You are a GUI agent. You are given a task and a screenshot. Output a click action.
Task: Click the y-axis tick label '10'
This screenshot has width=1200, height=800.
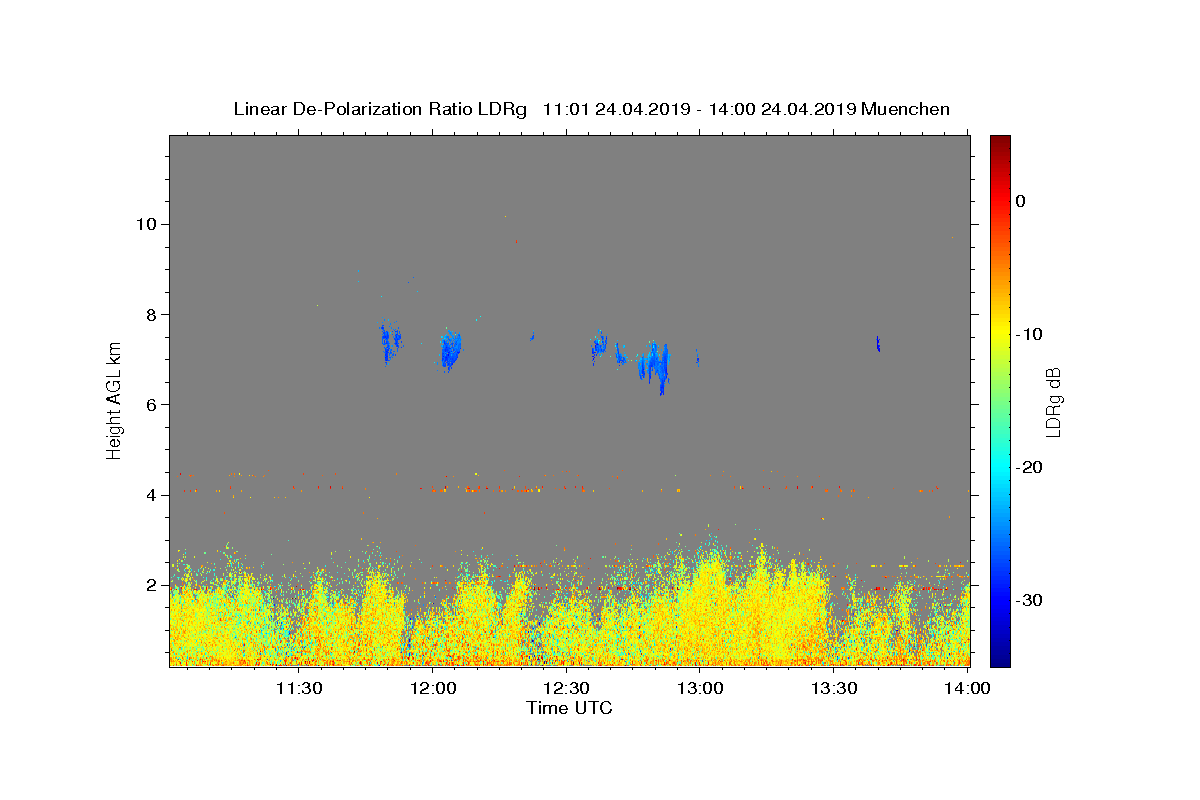[x=149, y=224]
